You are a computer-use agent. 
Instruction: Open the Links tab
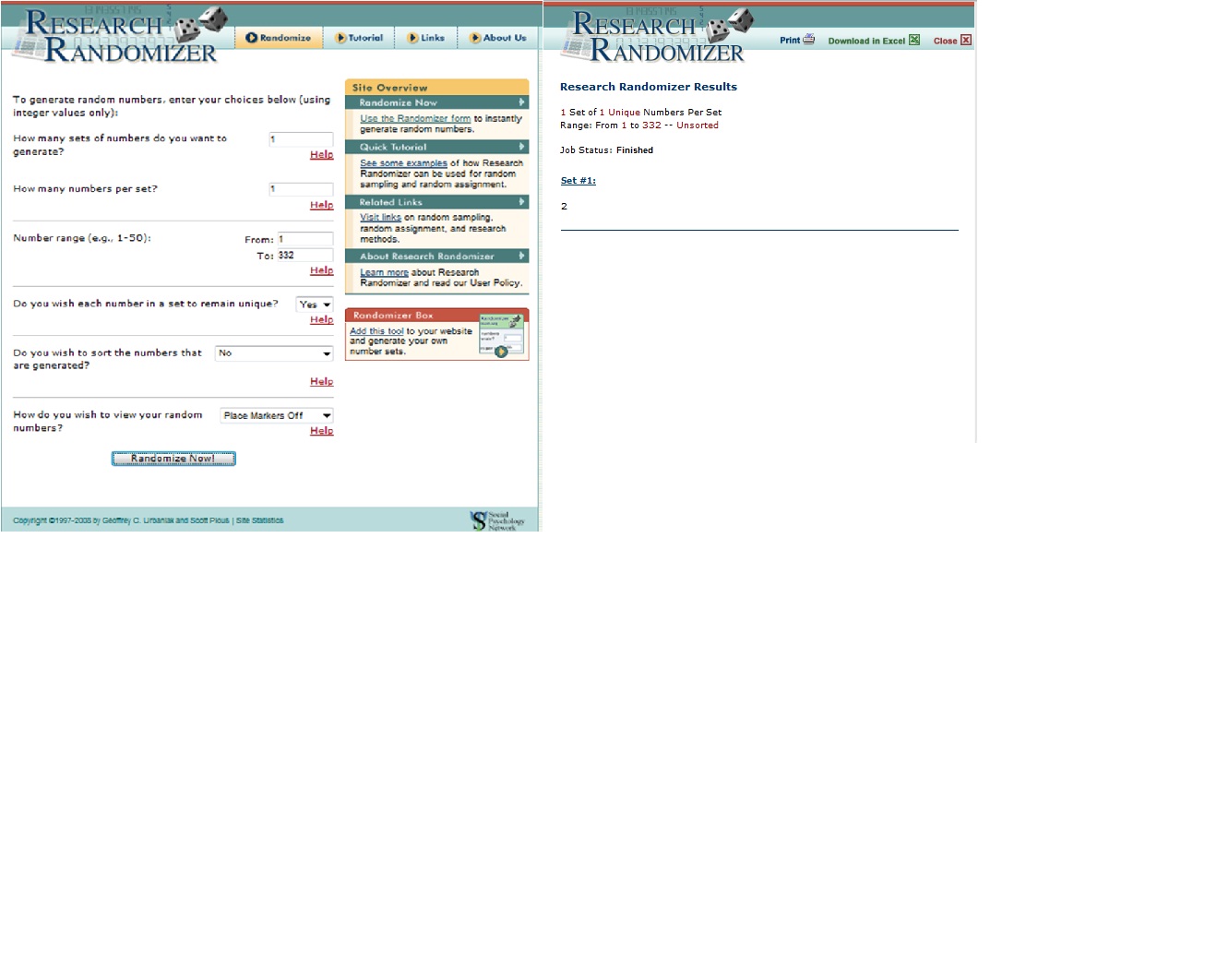click(426, 38)
